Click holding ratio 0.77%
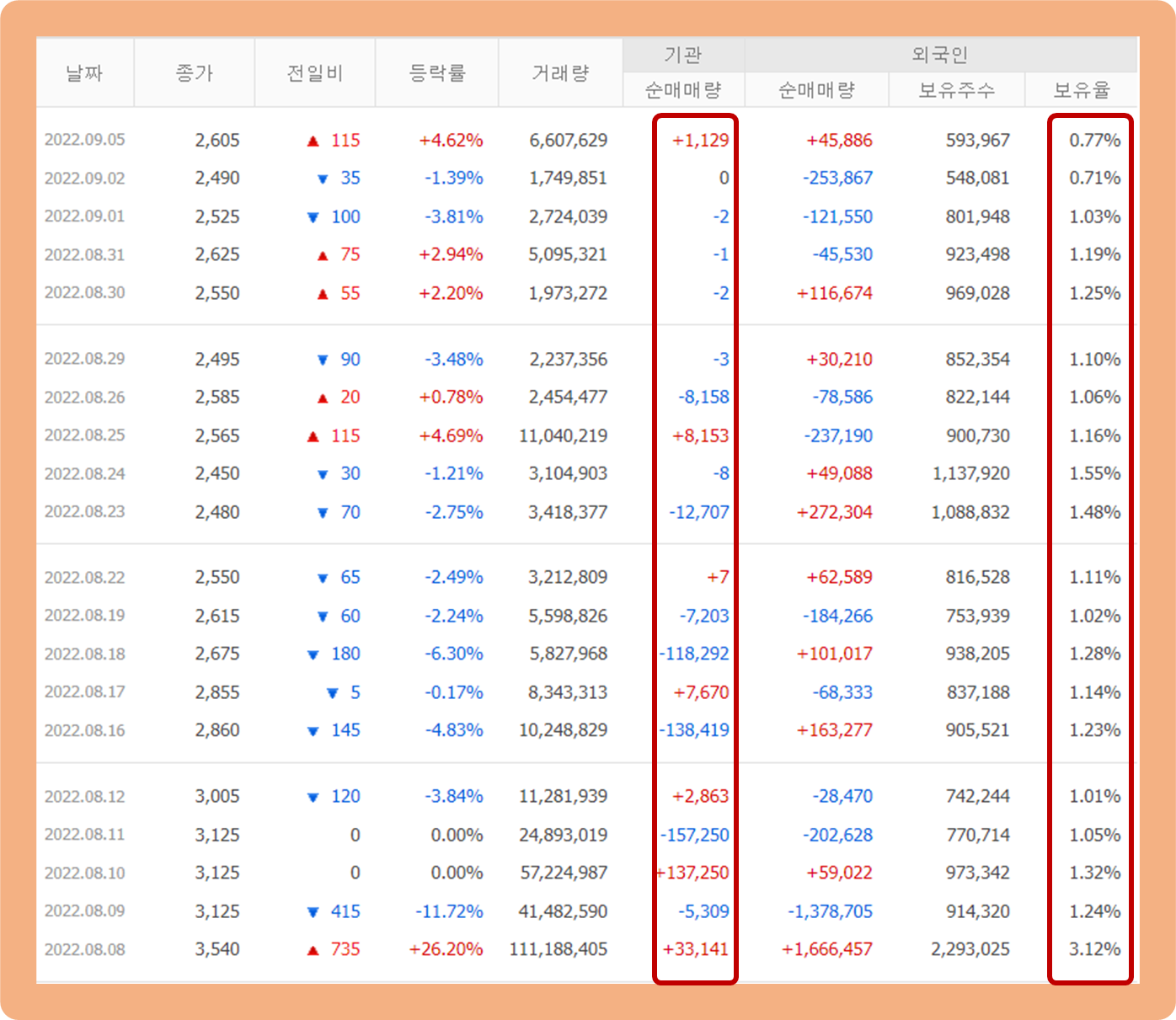 point(1095,140)
